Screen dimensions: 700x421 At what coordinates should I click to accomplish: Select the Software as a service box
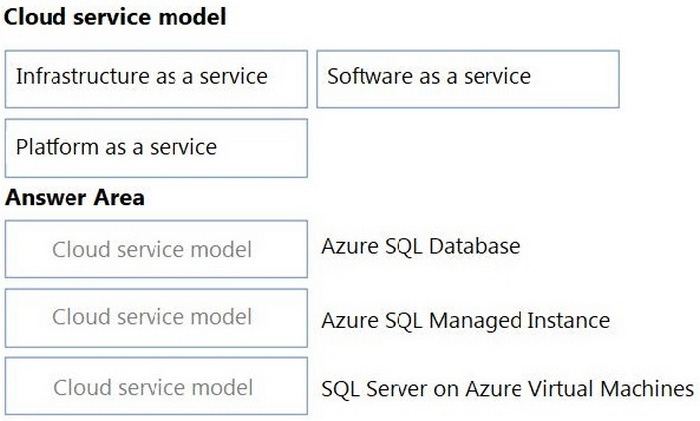pyautogui.click(x=468, y=79)
